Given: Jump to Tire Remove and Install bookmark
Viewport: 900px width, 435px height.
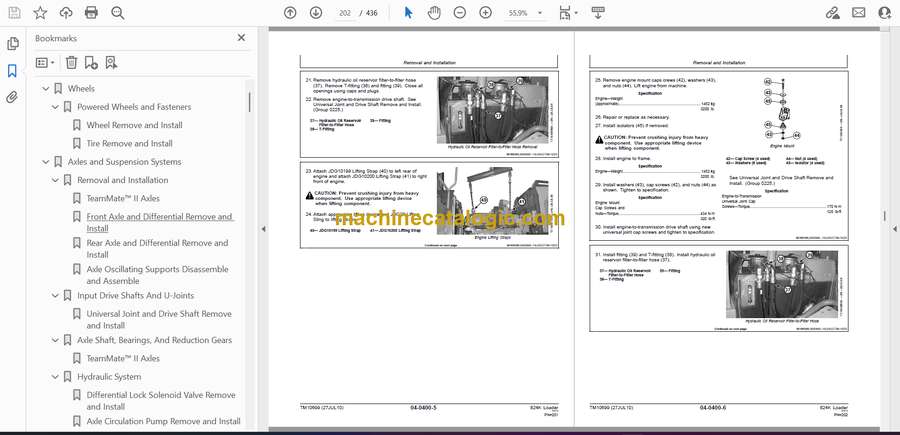Looking at the screenshot, I should click(x=129, y=143).
